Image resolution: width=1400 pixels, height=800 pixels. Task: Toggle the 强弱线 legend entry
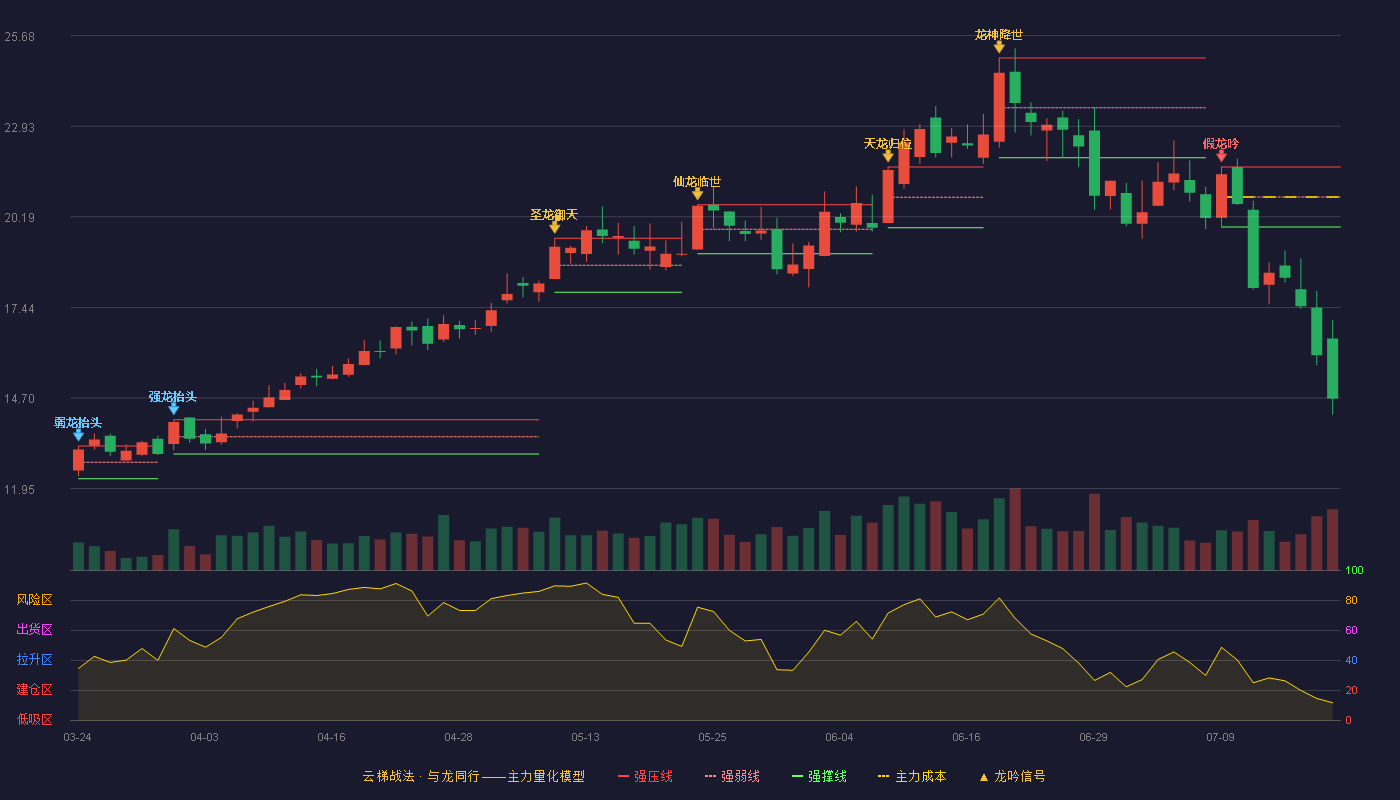pyautogui.click(x=732, y=776)
